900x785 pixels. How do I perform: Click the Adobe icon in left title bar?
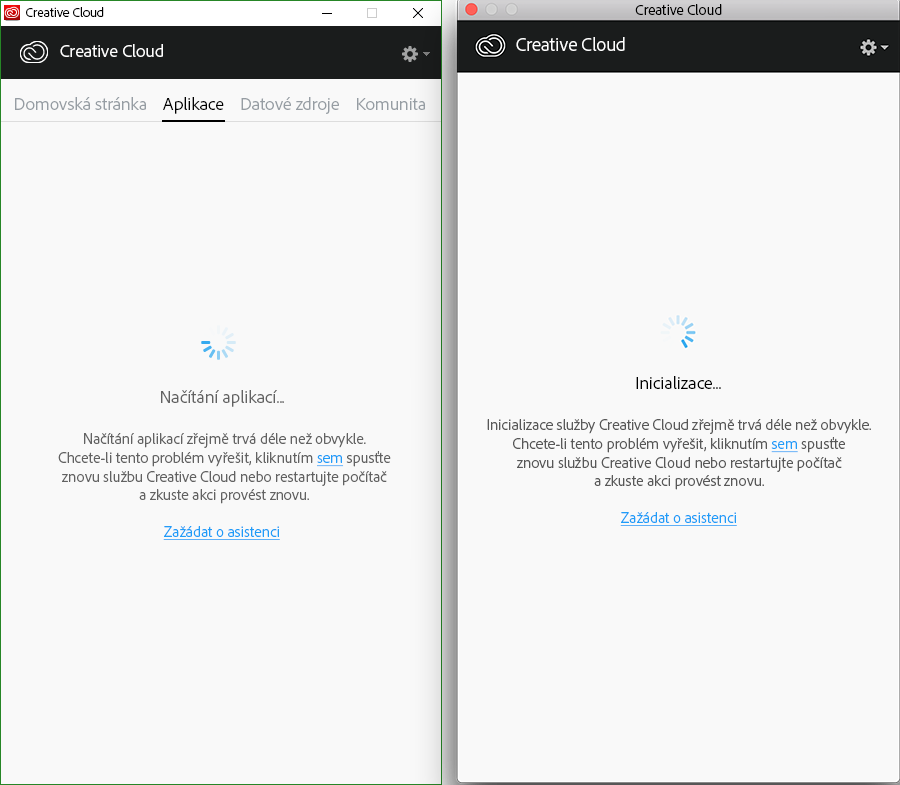(10, 12)
